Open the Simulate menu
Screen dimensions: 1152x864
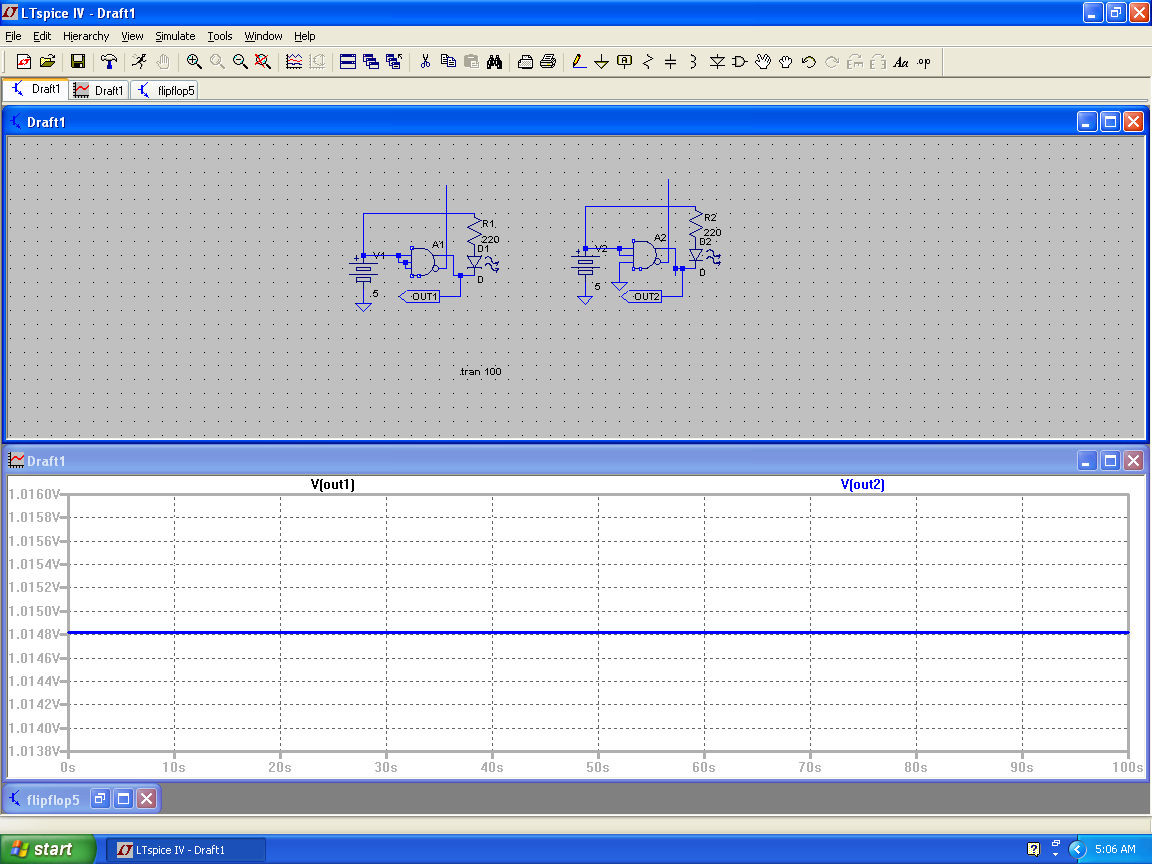175,36
